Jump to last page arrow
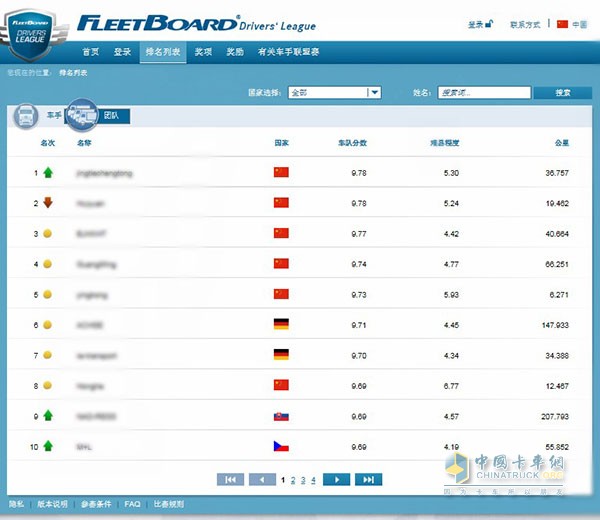Image resolution: width=600 pixels, height=520 pixels. click(368, 480)
